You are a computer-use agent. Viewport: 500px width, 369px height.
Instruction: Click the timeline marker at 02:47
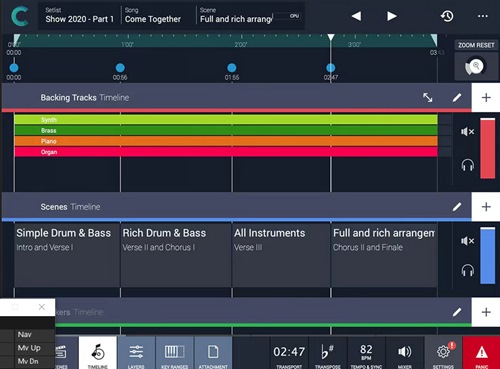[331, 68]
